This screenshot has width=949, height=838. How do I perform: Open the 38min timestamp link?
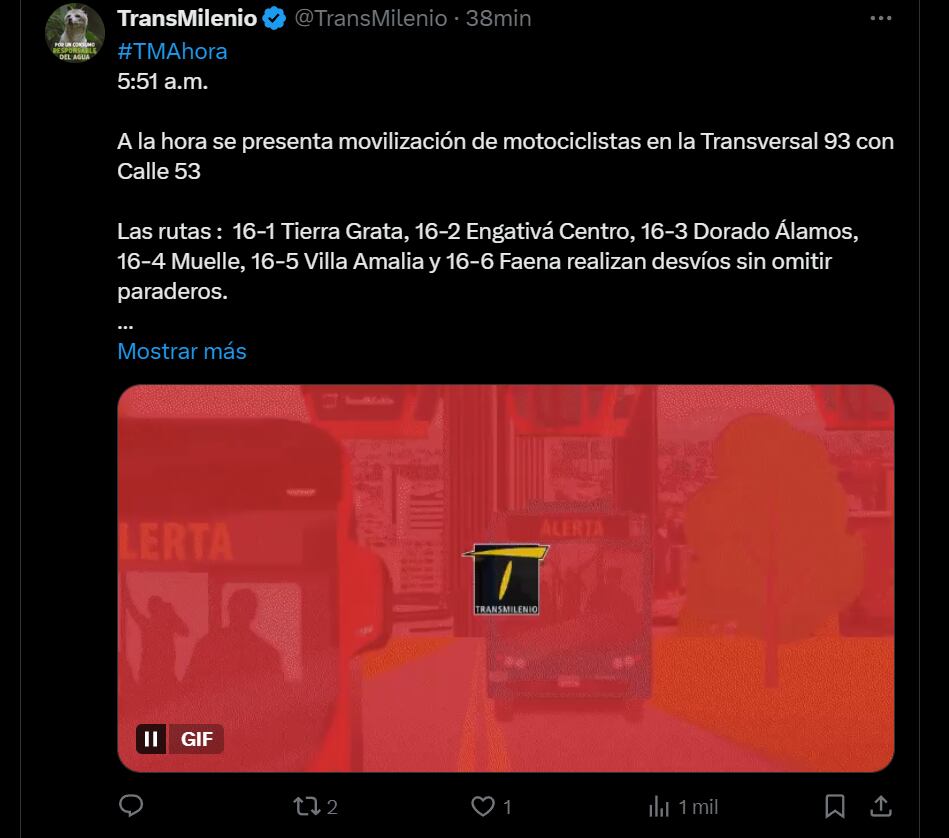[x=498, y=18]
